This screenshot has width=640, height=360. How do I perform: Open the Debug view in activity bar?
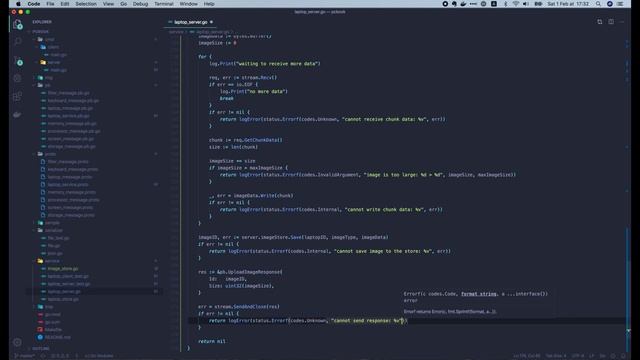[17, 78]
